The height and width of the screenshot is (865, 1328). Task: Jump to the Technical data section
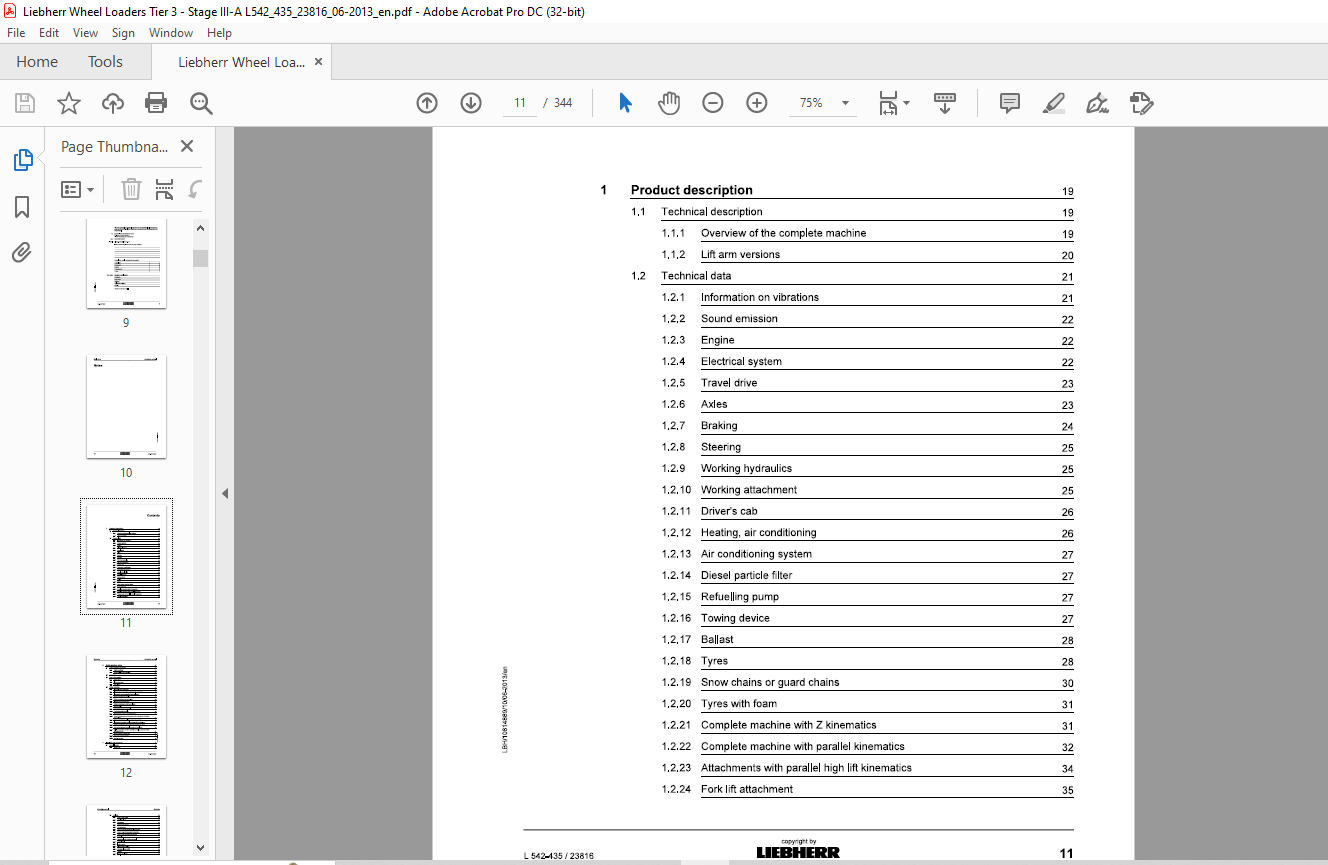(x=696, y=276)
